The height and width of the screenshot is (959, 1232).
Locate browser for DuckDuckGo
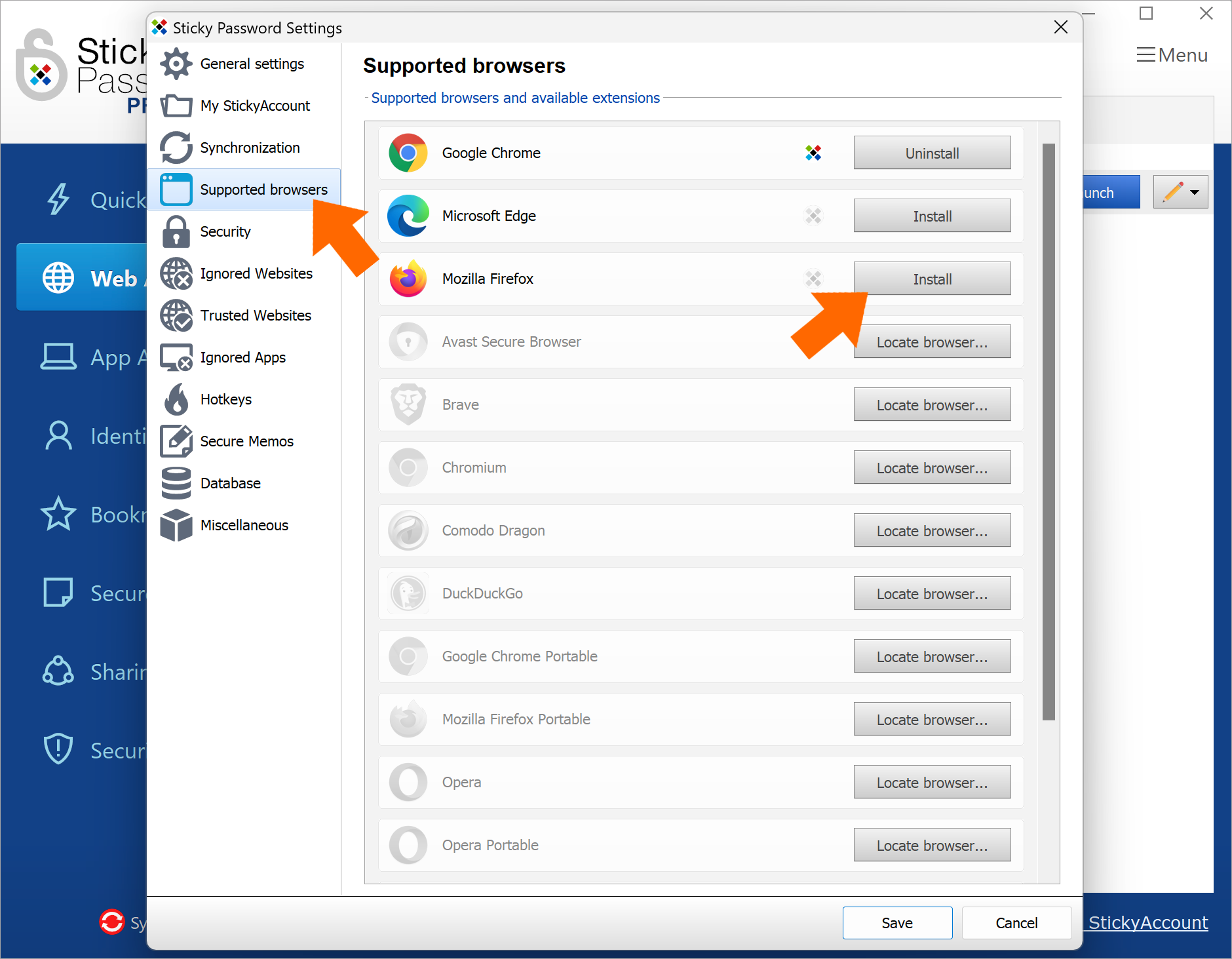pos(932,593)
